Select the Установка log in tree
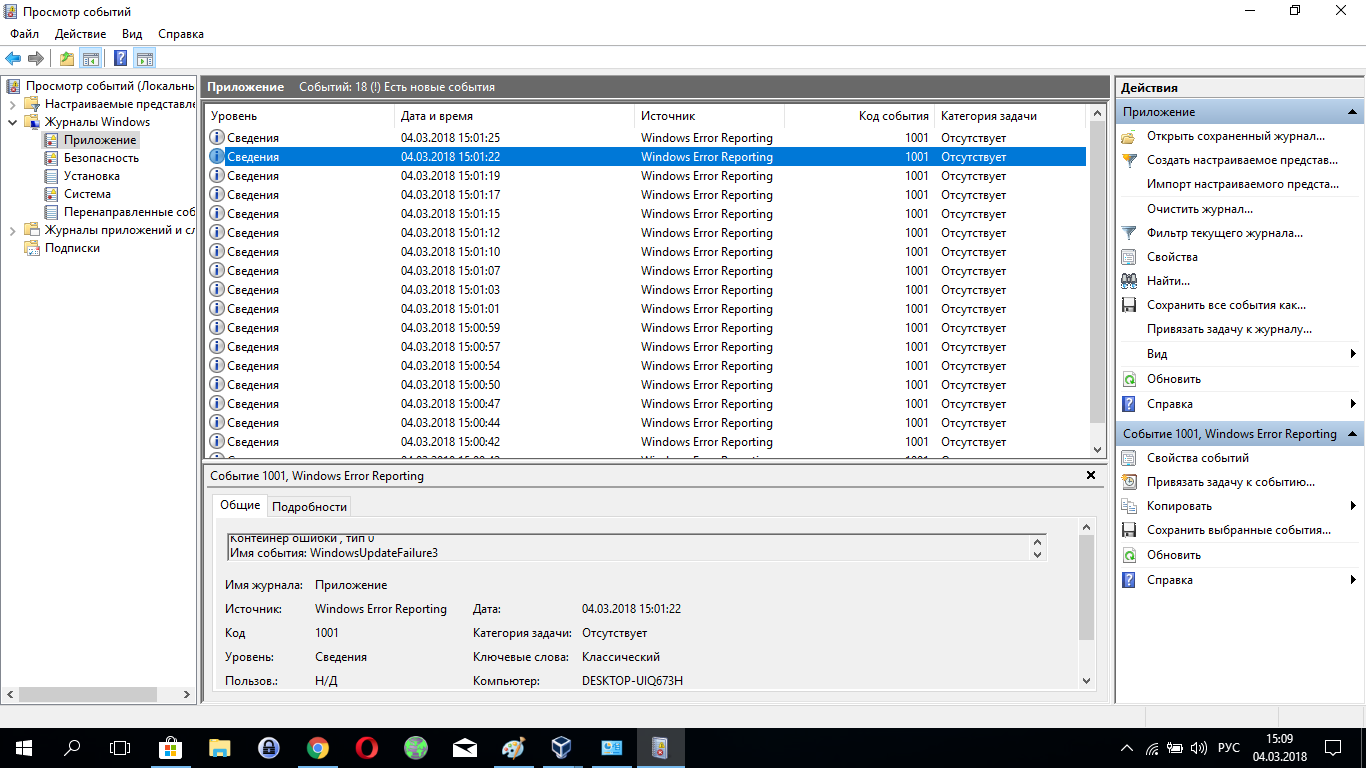This screenshot has height=768, width=1366. pyautogui.click(x=92, y=176)
